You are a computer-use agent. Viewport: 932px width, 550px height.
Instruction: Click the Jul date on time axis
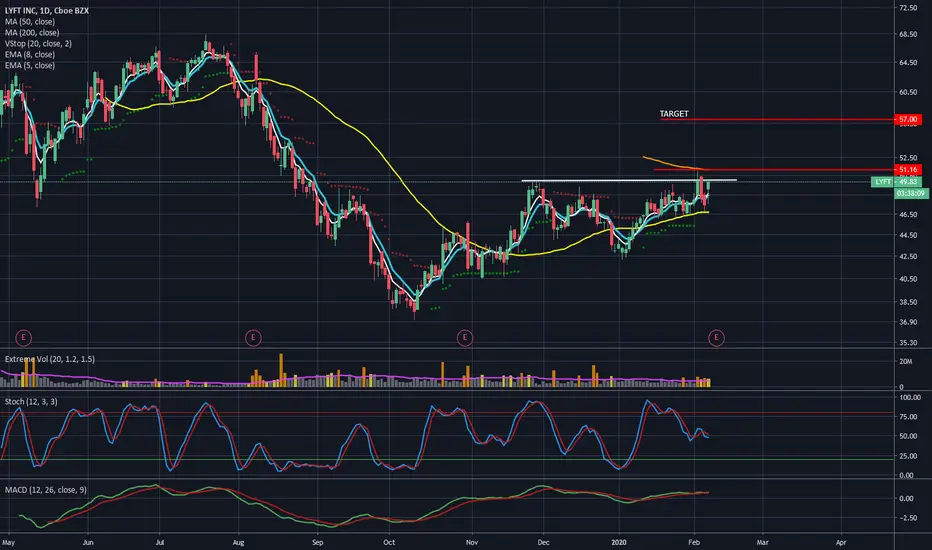click(159, 542)
